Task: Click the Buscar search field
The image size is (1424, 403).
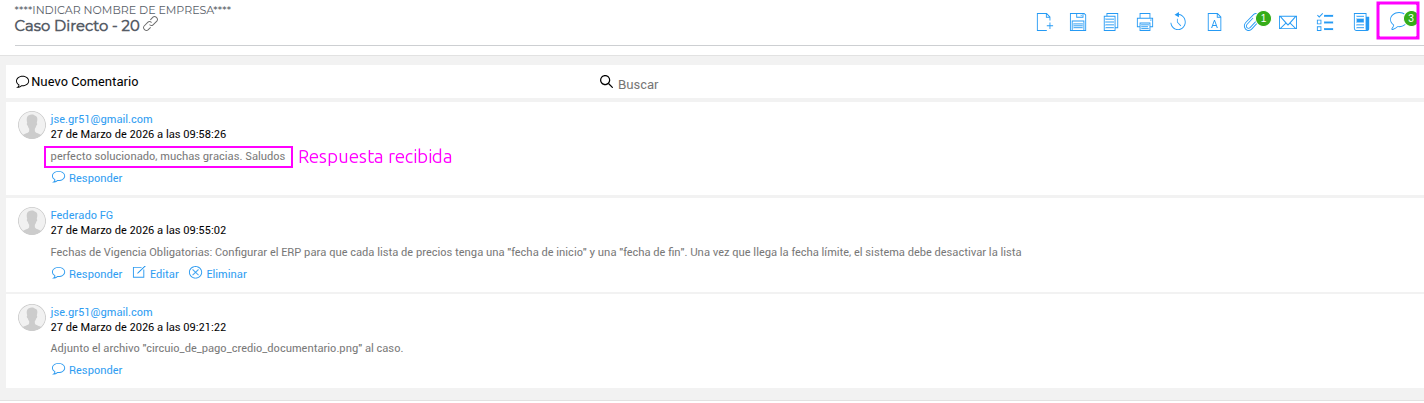Action: [x=700, y=84]
